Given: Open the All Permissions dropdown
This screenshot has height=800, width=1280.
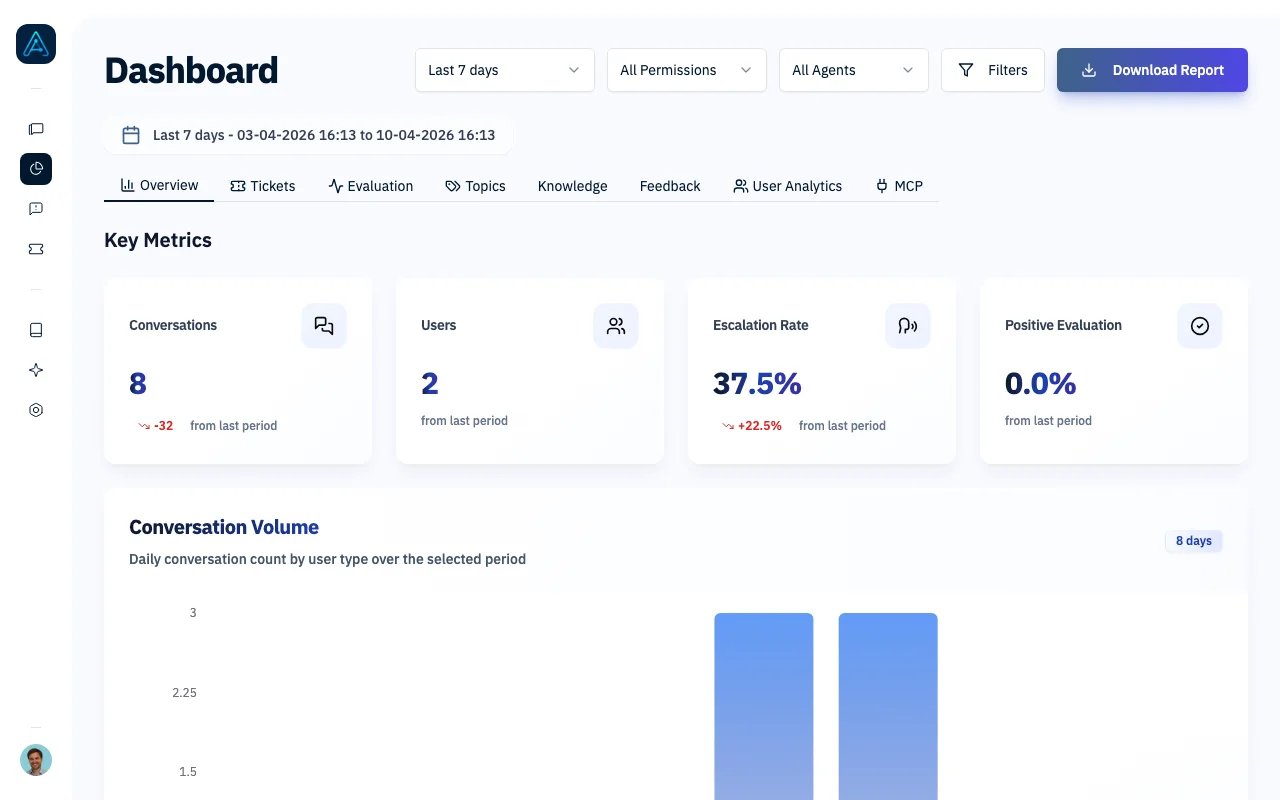Looking at the screenshot, I should (x=687, y=70).
